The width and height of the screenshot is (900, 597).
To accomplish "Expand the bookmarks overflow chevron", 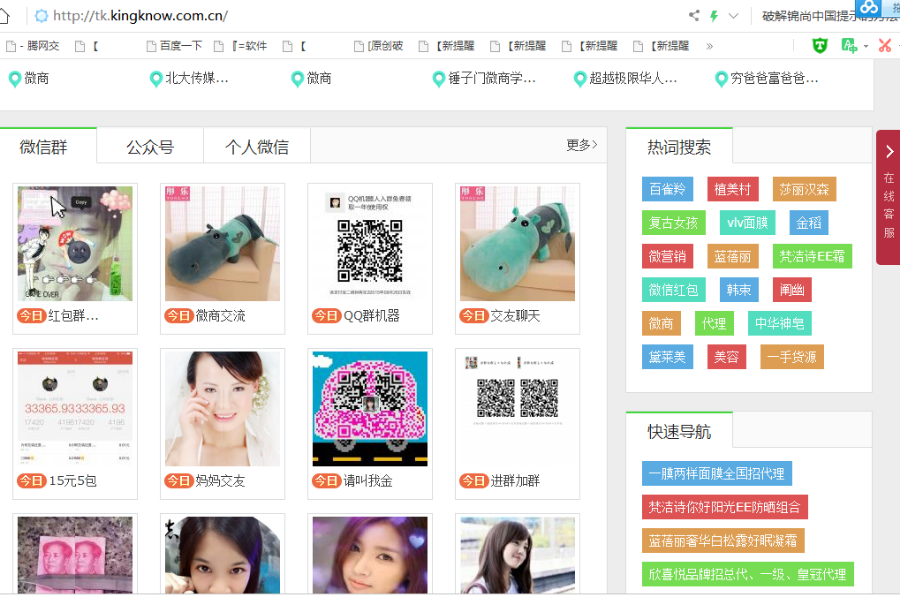I will coord(712,45).
